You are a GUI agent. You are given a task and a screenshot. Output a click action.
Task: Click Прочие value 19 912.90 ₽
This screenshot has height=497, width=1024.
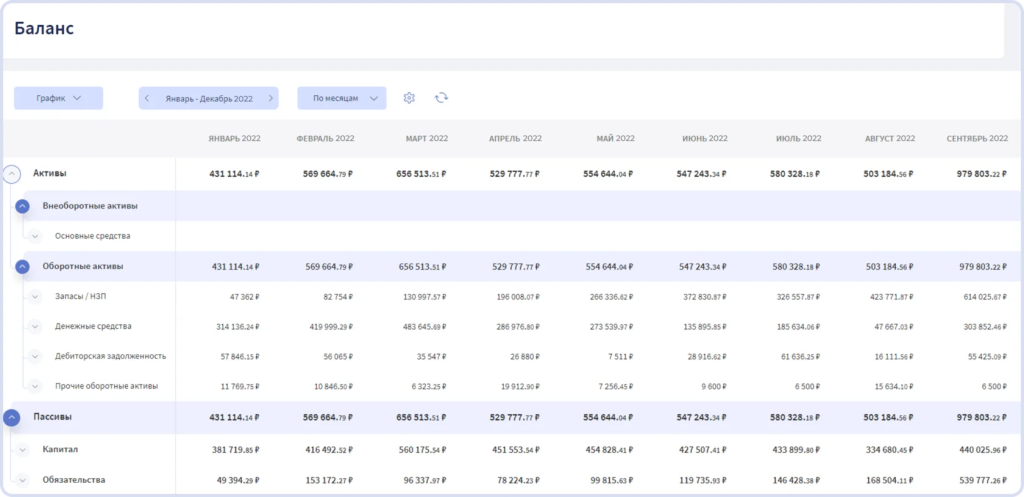click(x=520, y=387)
